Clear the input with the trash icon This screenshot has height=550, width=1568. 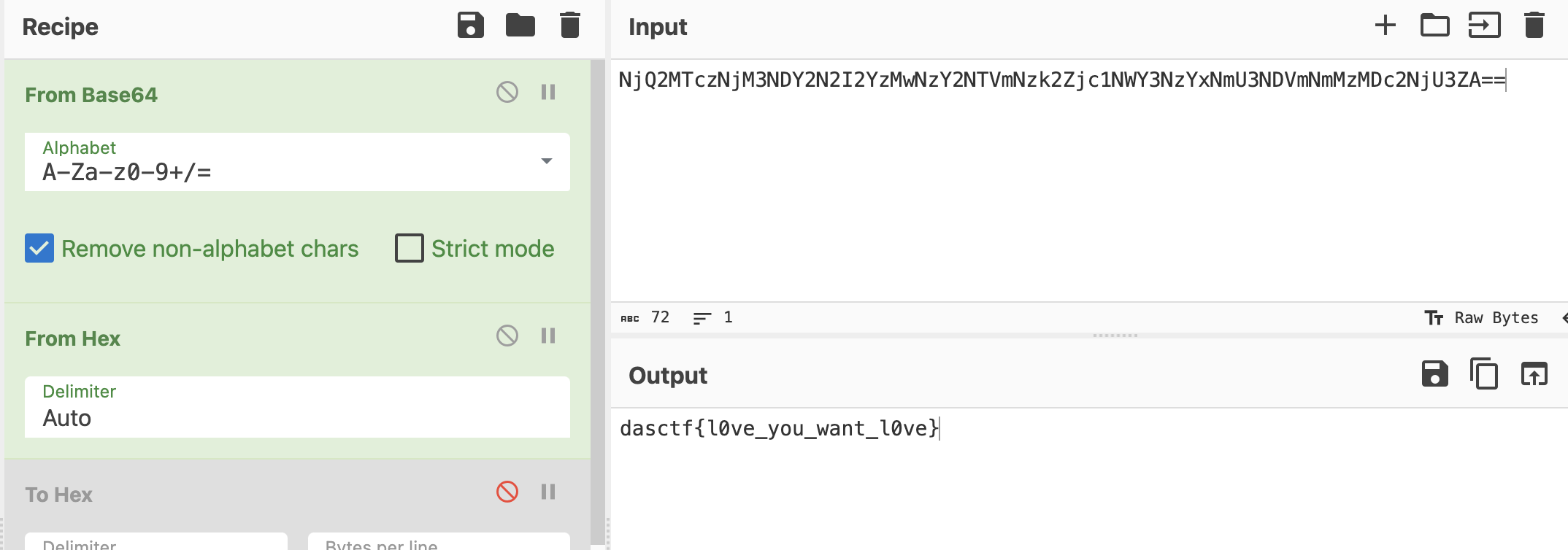coord(1534,26)
